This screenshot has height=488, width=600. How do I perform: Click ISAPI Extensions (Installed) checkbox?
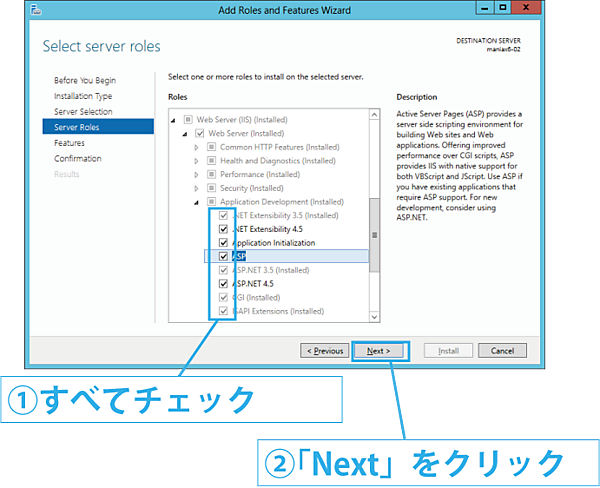[223, 311]
